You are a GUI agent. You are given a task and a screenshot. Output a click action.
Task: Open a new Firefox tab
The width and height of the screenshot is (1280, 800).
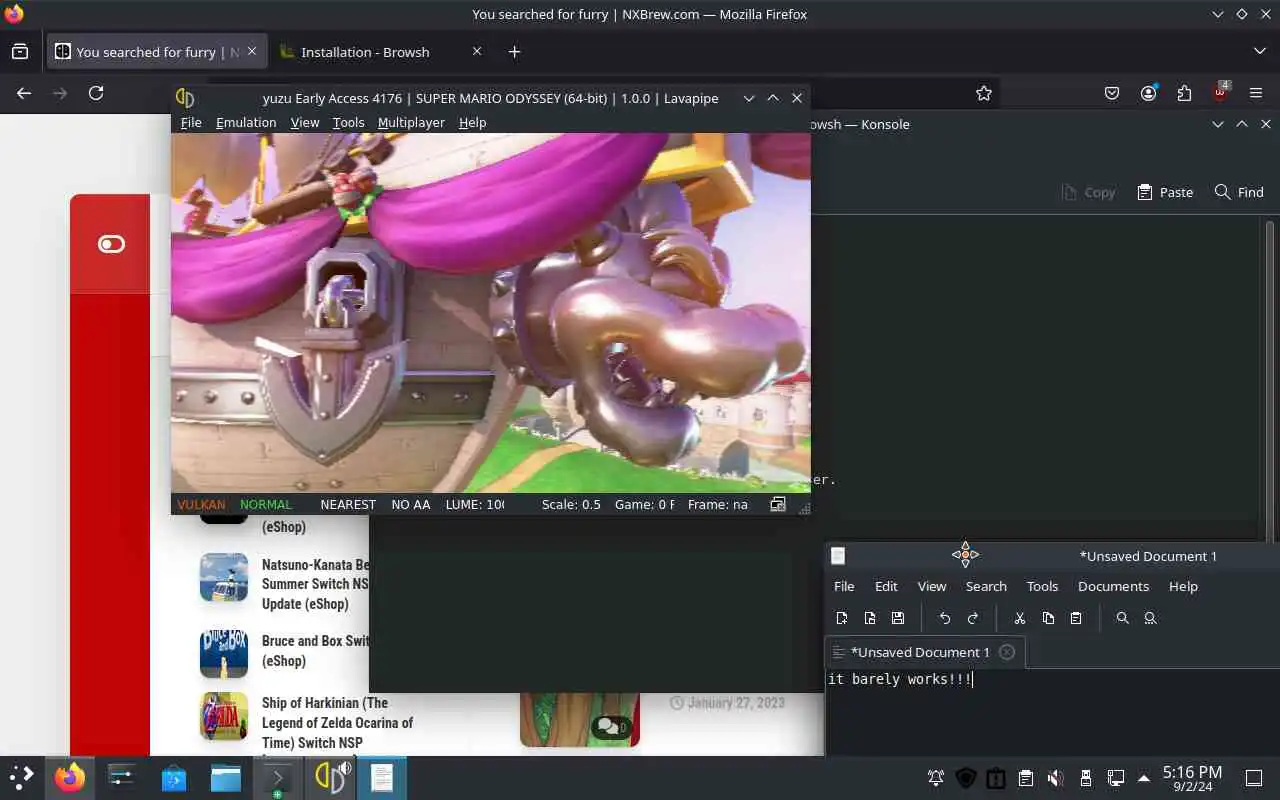coord(514,51)
